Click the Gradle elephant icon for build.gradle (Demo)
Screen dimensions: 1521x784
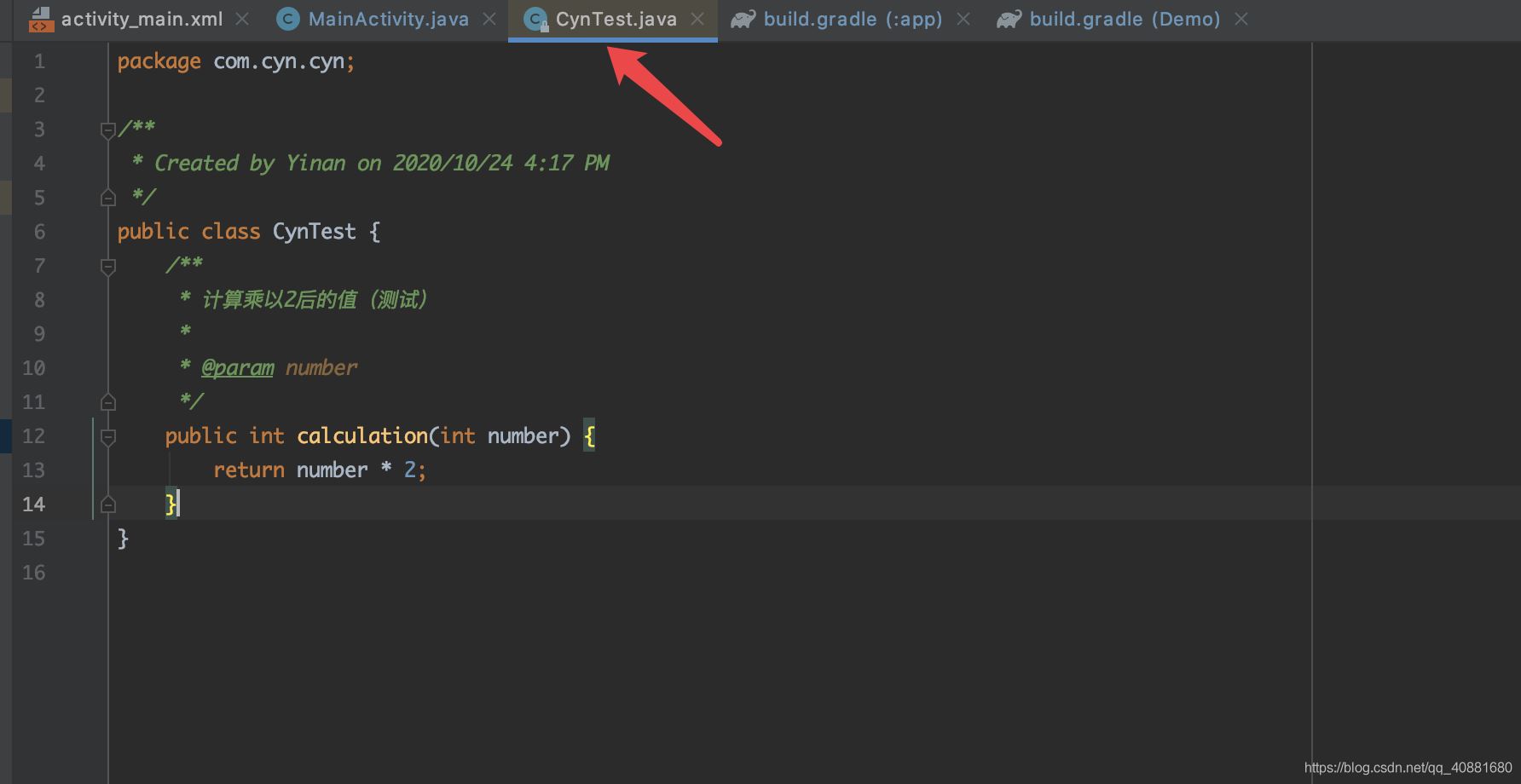click(x=1009, y=20)
